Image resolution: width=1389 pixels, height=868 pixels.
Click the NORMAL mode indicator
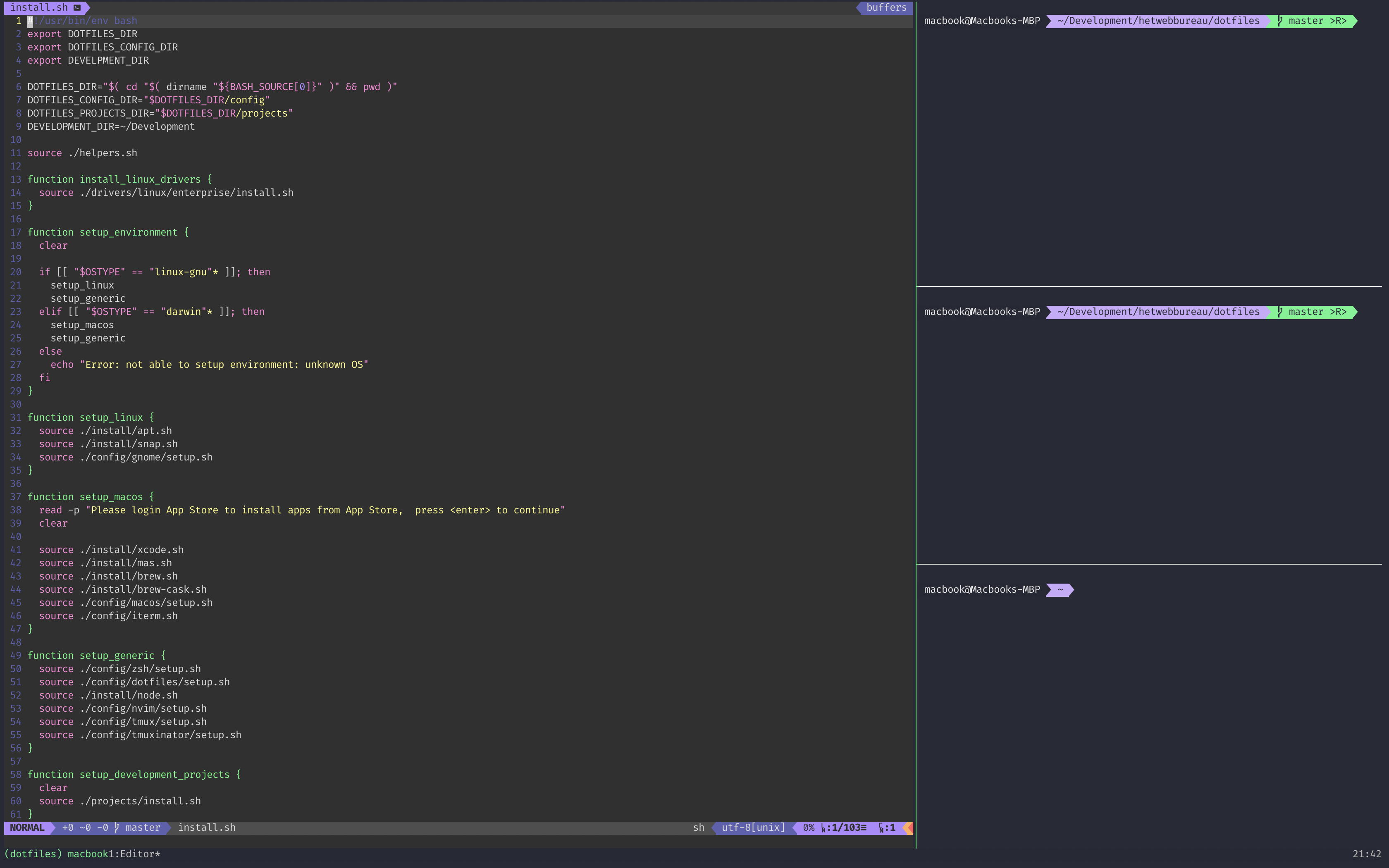tap(27, 827)
